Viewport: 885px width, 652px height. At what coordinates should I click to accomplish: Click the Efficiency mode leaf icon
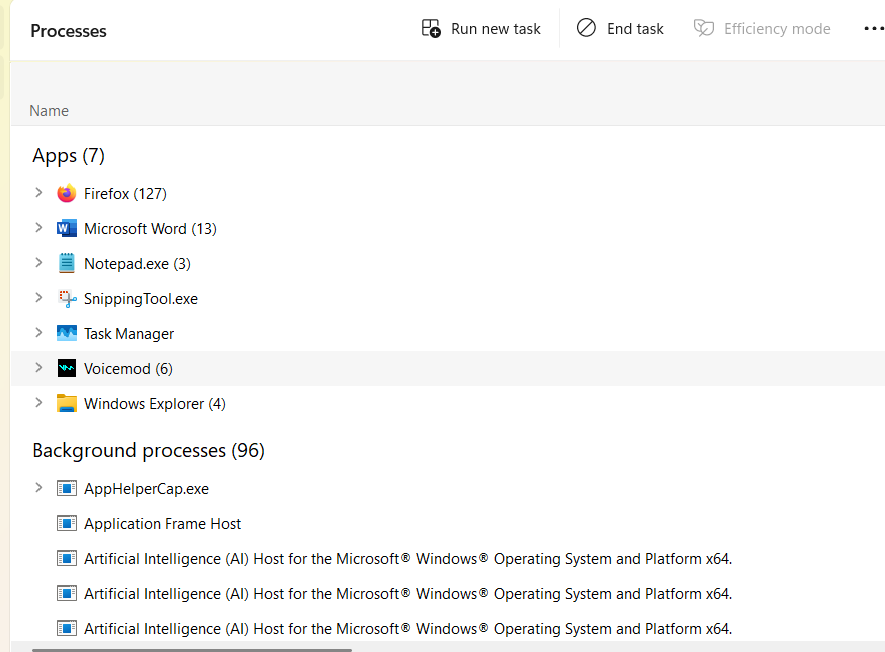coord(704,28)
